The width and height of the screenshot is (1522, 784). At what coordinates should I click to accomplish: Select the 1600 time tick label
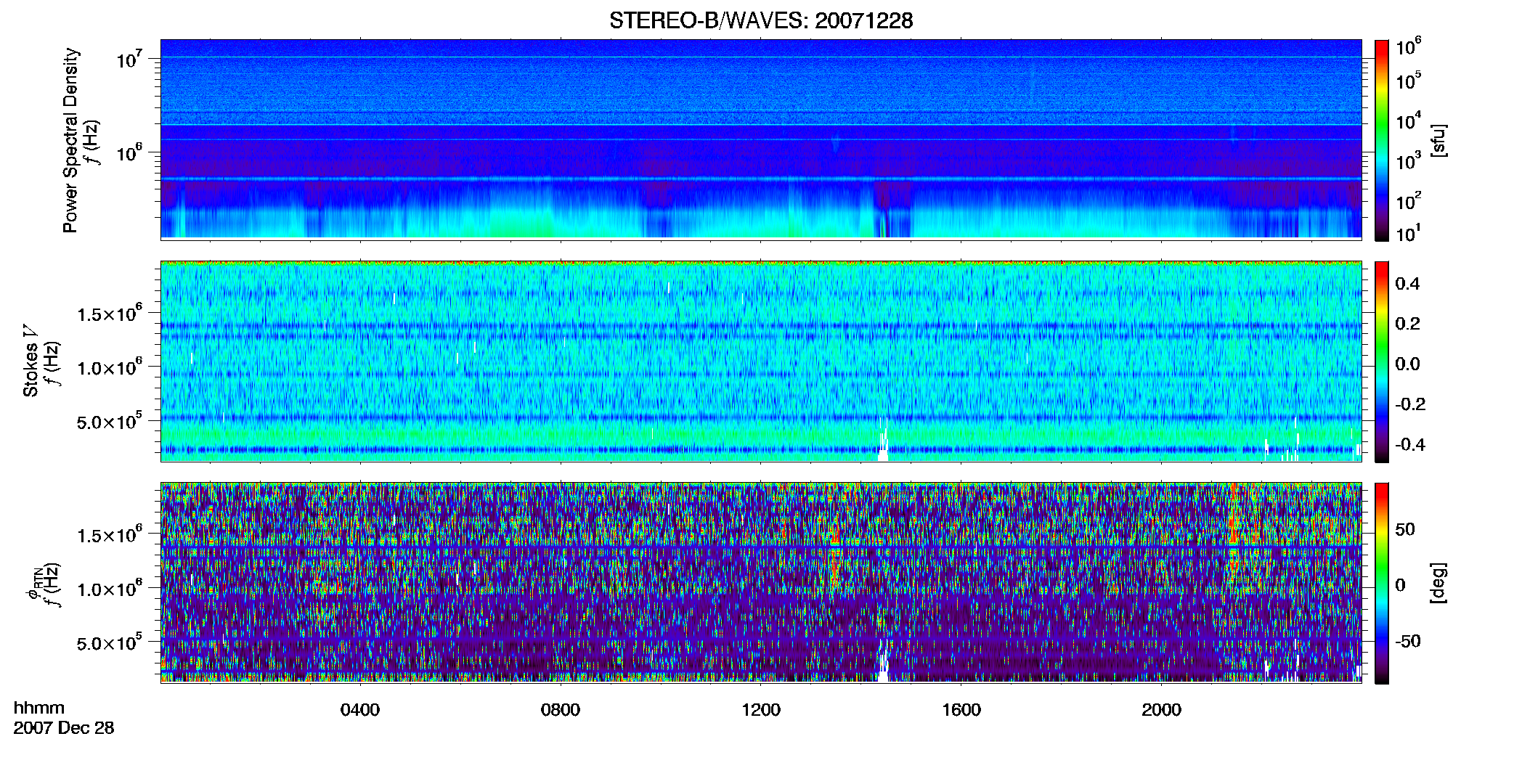coord(961,710)
